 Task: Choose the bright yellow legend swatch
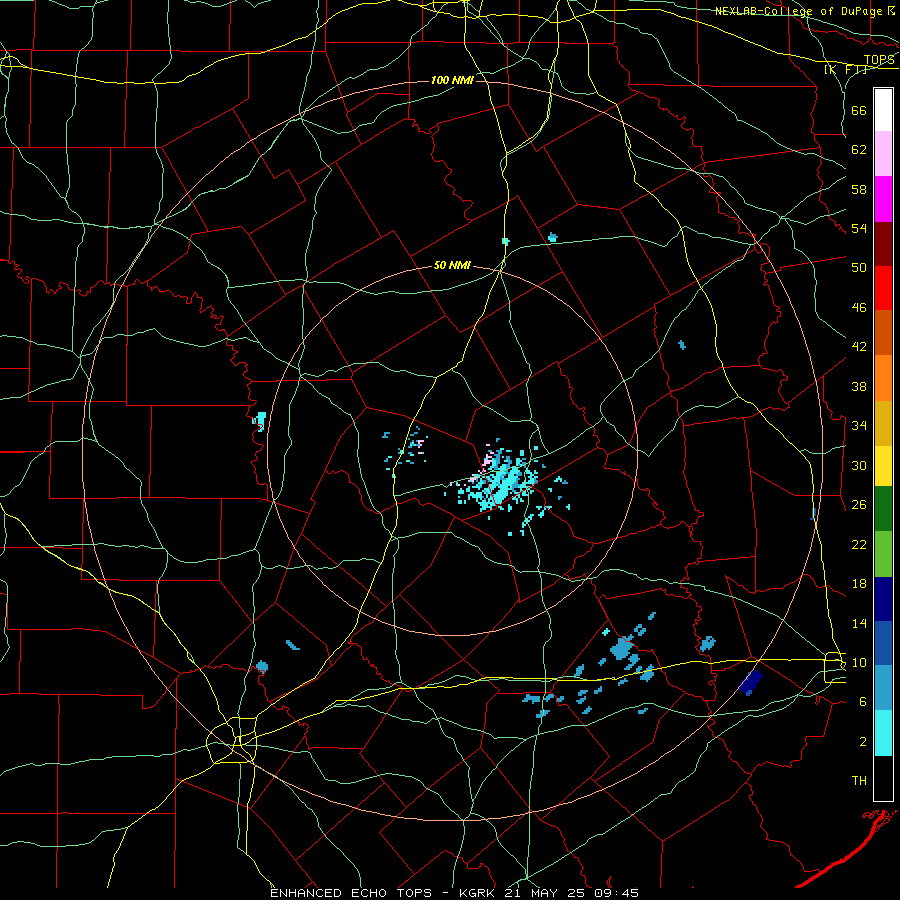883,466
